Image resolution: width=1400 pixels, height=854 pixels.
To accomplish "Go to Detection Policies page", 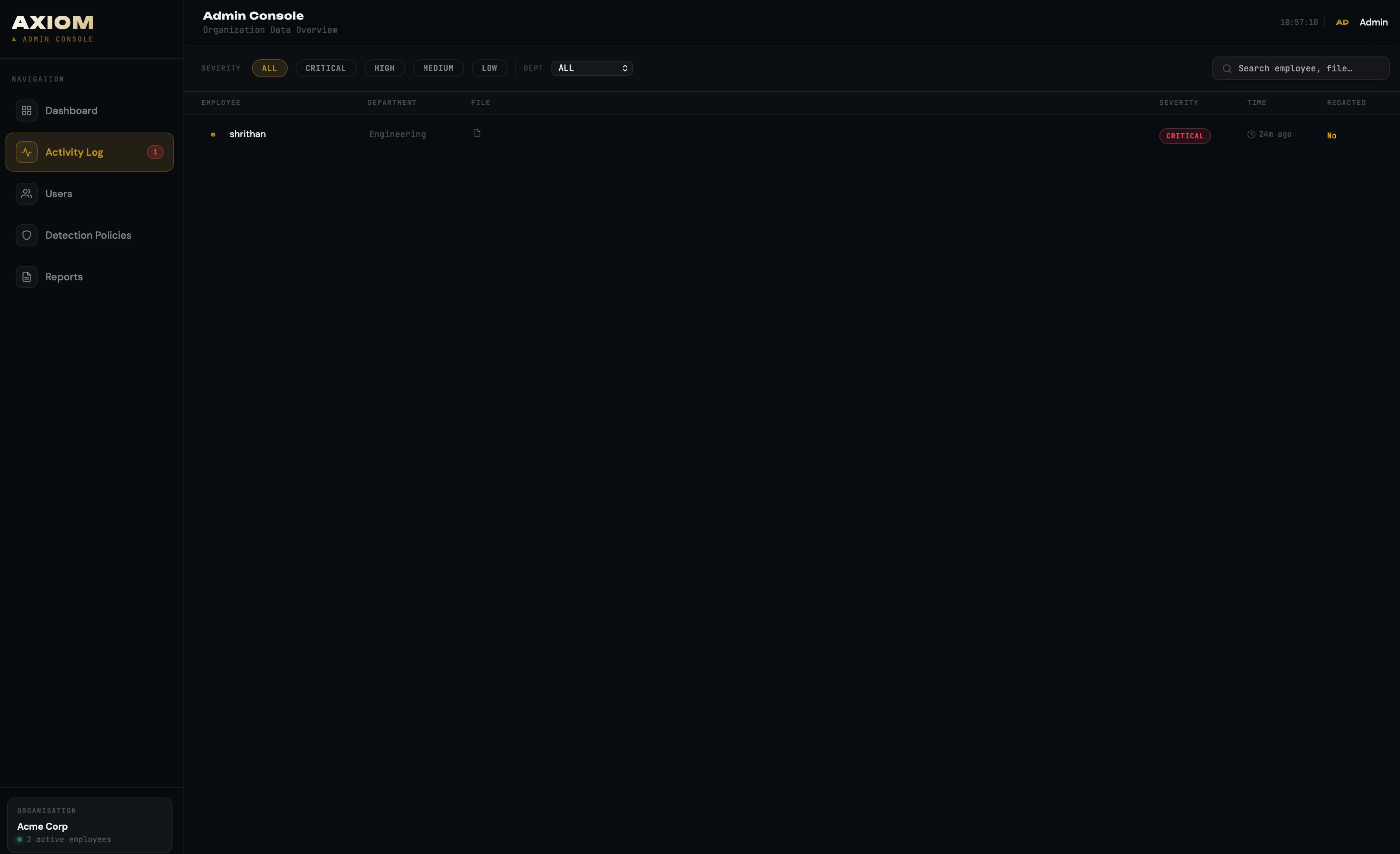I will point(88,235).
